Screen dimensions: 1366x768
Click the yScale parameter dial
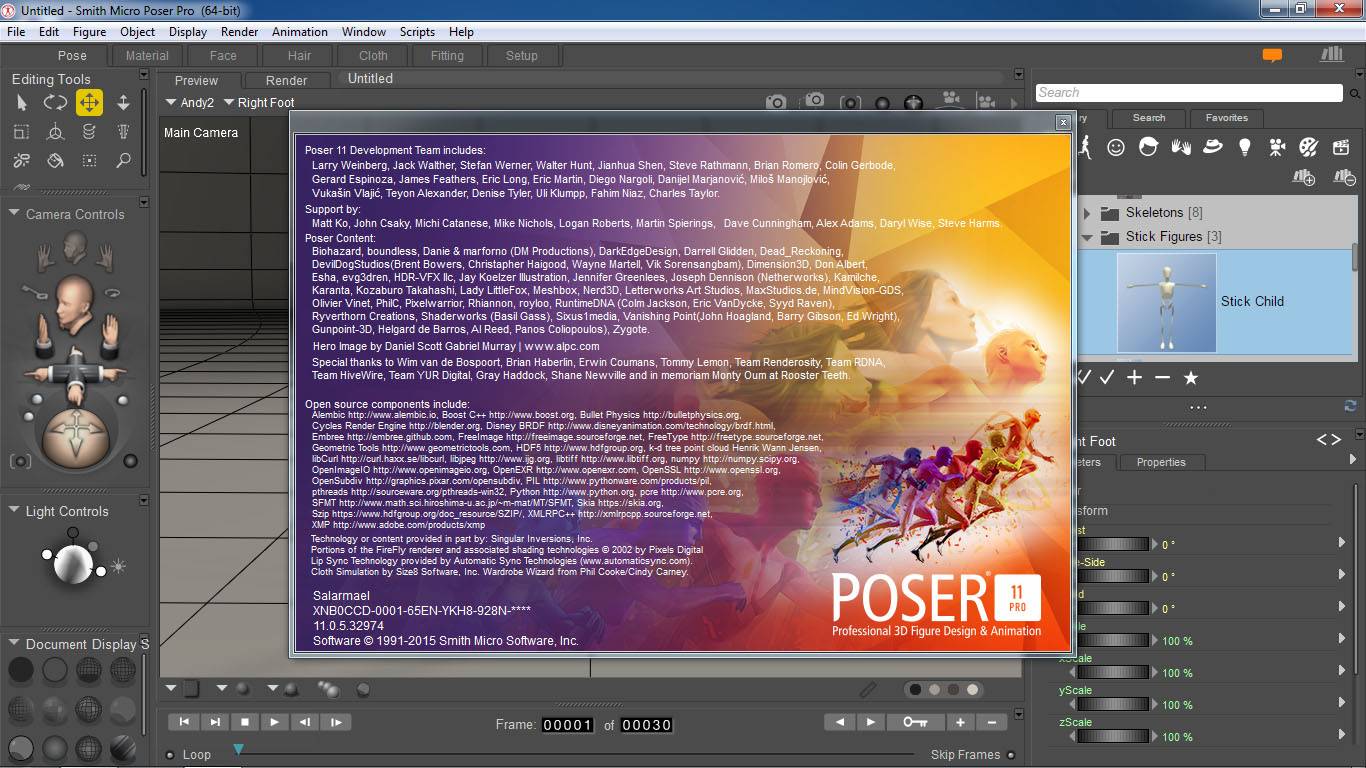[x=1112, y=704]
